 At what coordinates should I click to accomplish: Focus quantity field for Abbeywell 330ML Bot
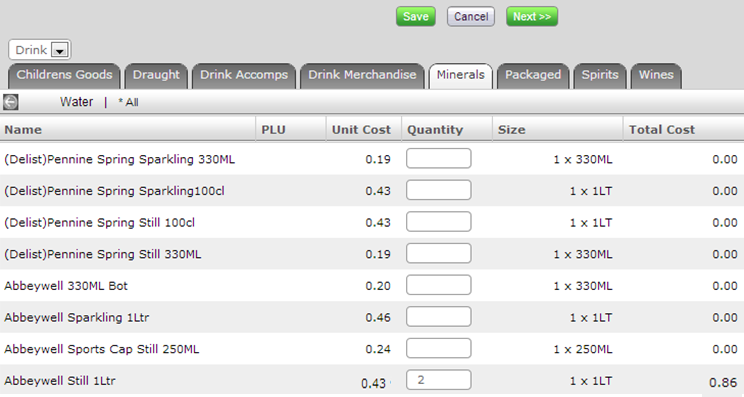438,286
